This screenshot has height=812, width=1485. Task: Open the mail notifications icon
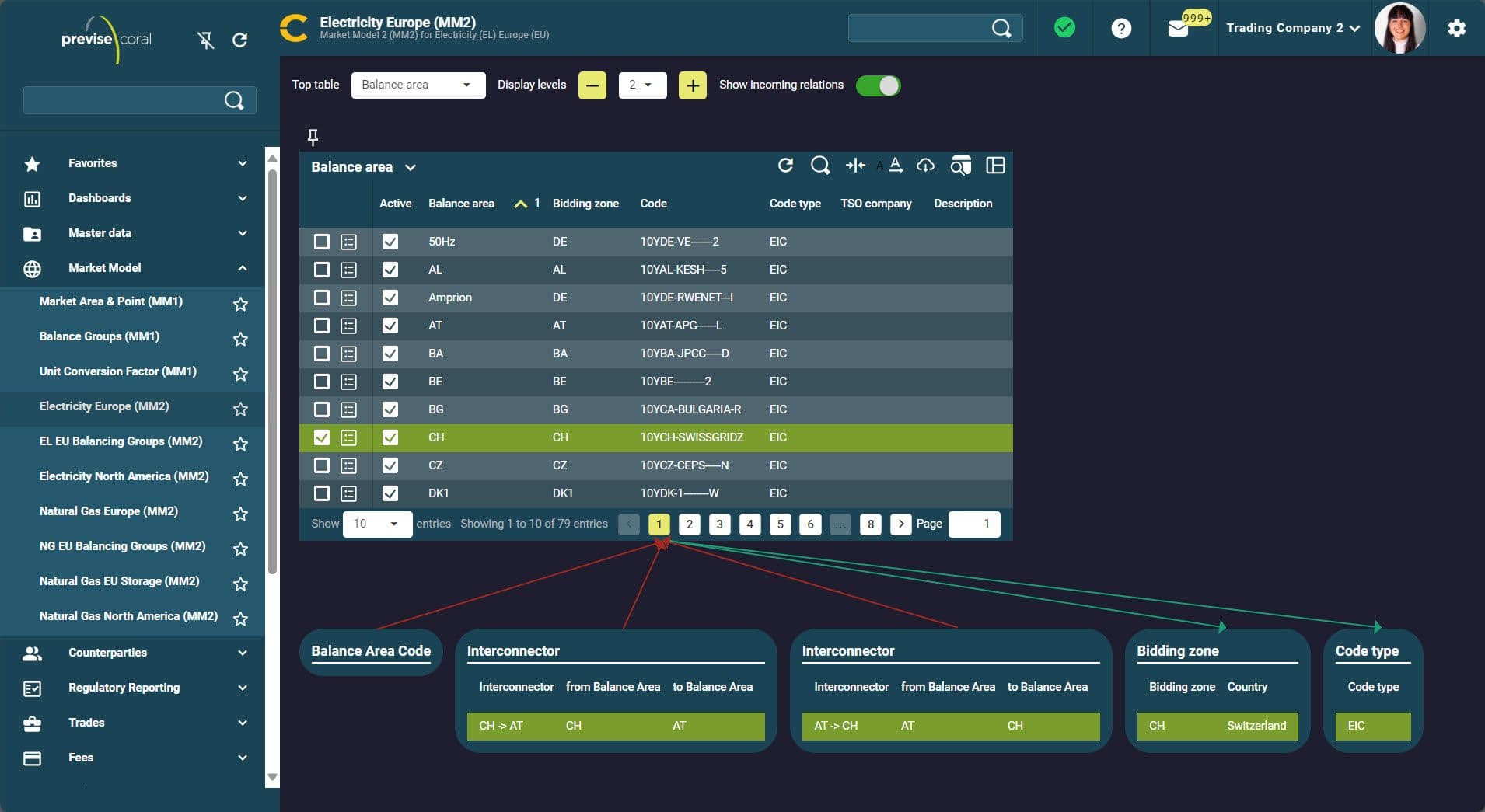point(1178,29)
